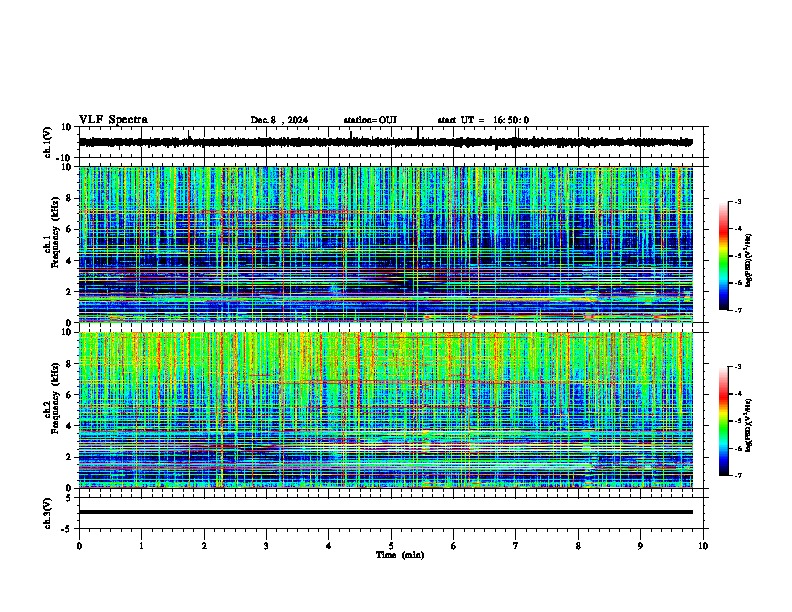Click time axis tick label "1"

pyautogui.click(x=141, y=546)
